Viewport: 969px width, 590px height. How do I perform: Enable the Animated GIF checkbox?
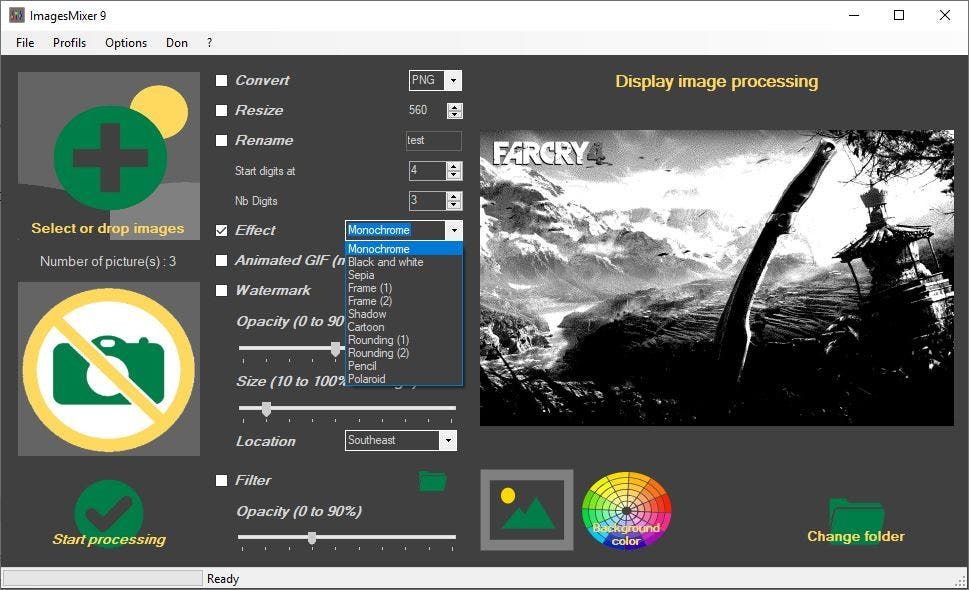click(x=221, y=261)
